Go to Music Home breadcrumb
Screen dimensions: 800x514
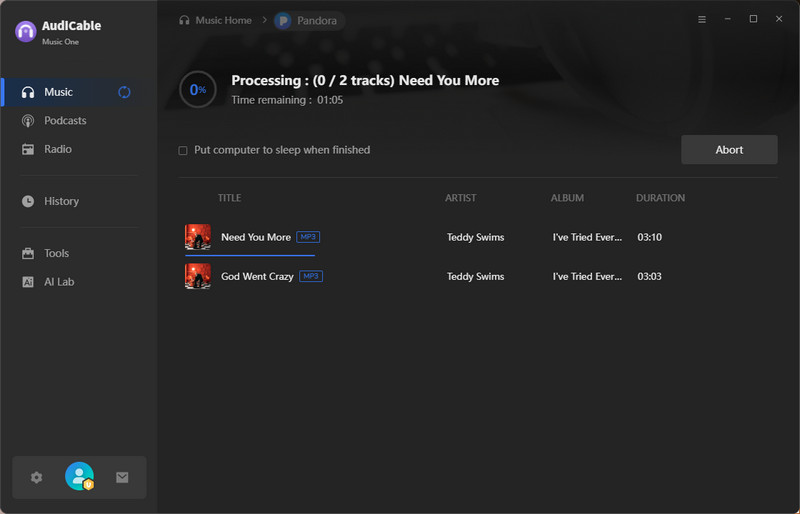(x=215, y=20)
